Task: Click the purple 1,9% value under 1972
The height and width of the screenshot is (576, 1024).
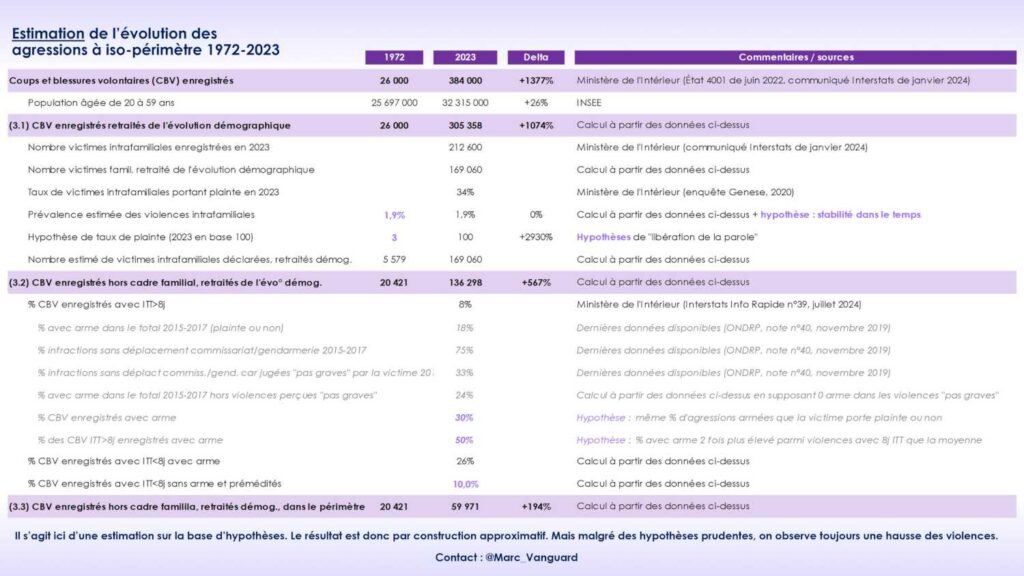Action: [x=394, y=215]
